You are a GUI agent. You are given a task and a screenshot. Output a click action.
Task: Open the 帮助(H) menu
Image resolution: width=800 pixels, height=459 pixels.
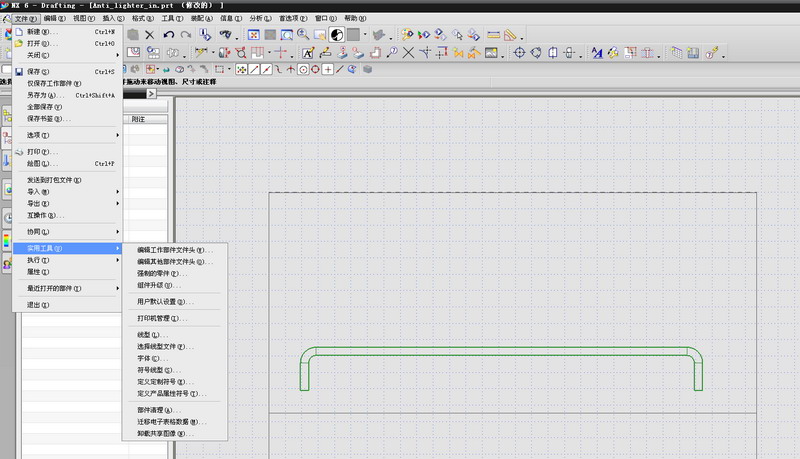tap(355, 18)
